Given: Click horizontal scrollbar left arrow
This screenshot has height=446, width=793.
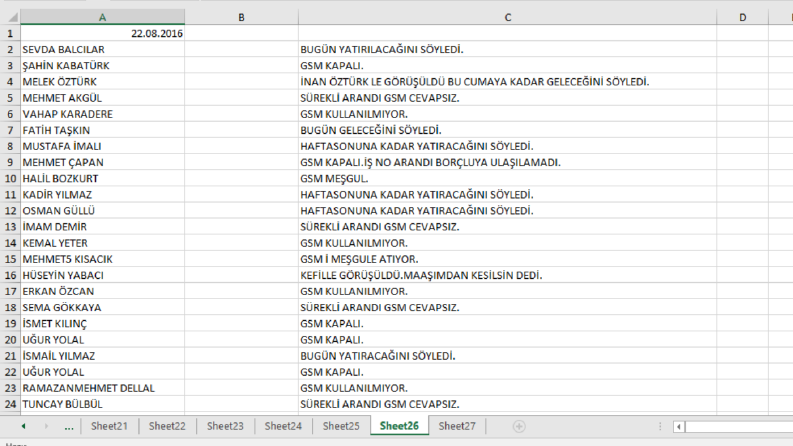Looking at the screenshot, I should 679,427.
